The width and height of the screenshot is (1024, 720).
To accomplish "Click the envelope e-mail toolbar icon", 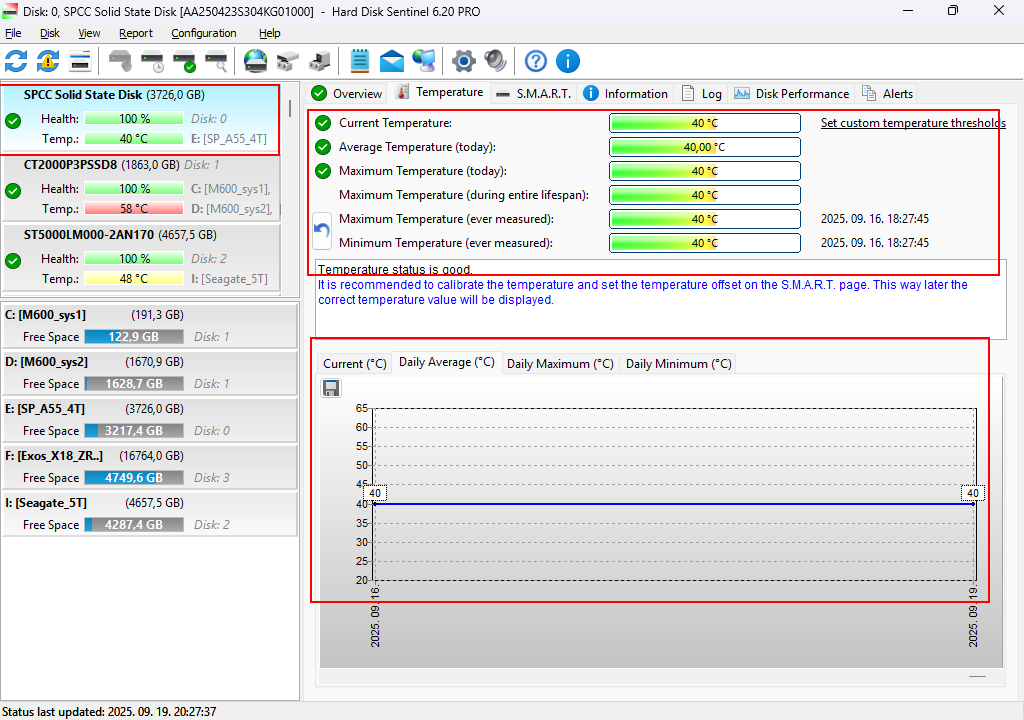I will click(392, 61).
